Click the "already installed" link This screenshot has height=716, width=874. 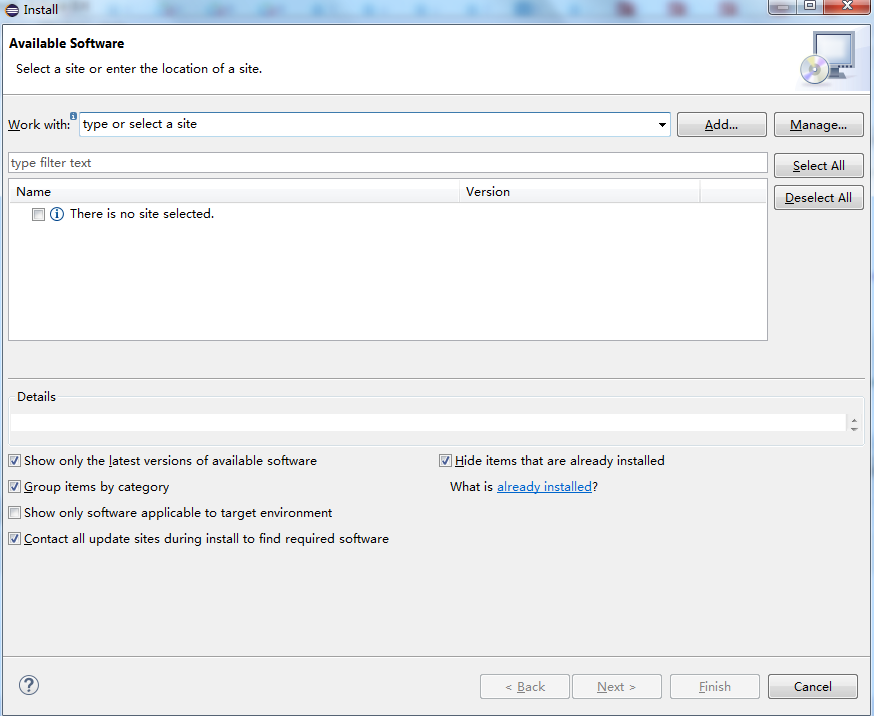(x=544, y=486)
